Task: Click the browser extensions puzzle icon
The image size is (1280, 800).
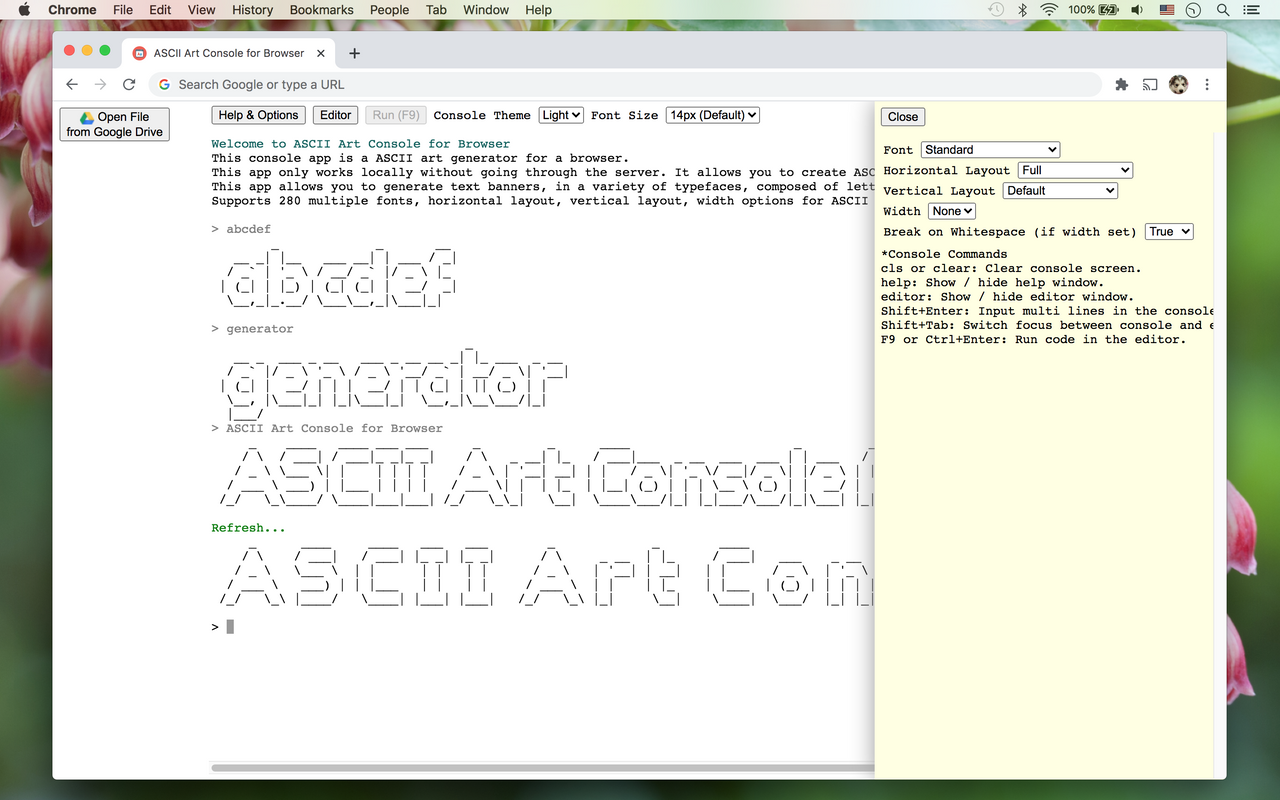Action: (x=1120, y=85)
